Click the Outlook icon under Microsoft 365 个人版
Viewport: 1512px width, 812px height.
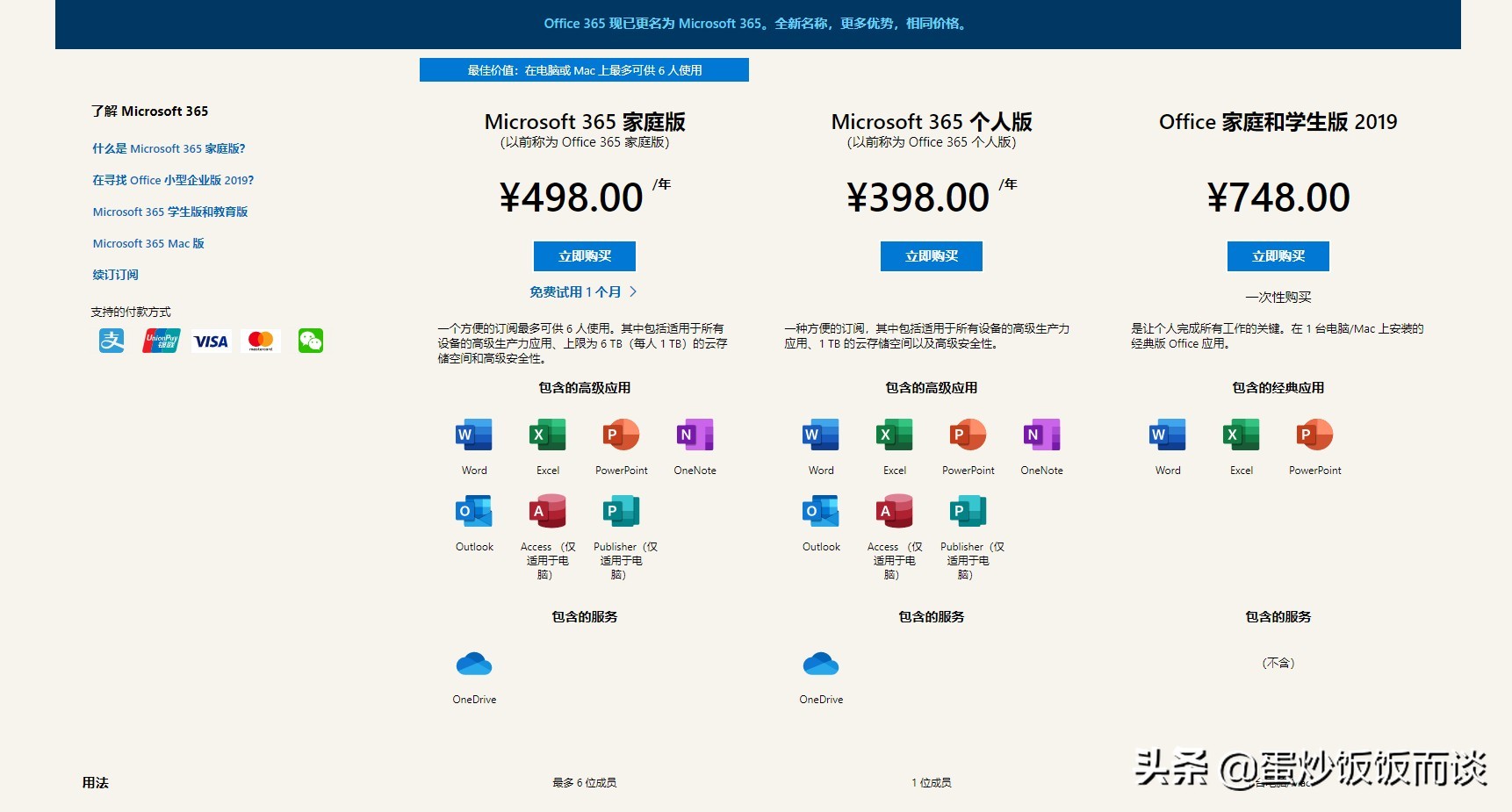[820, 511]
